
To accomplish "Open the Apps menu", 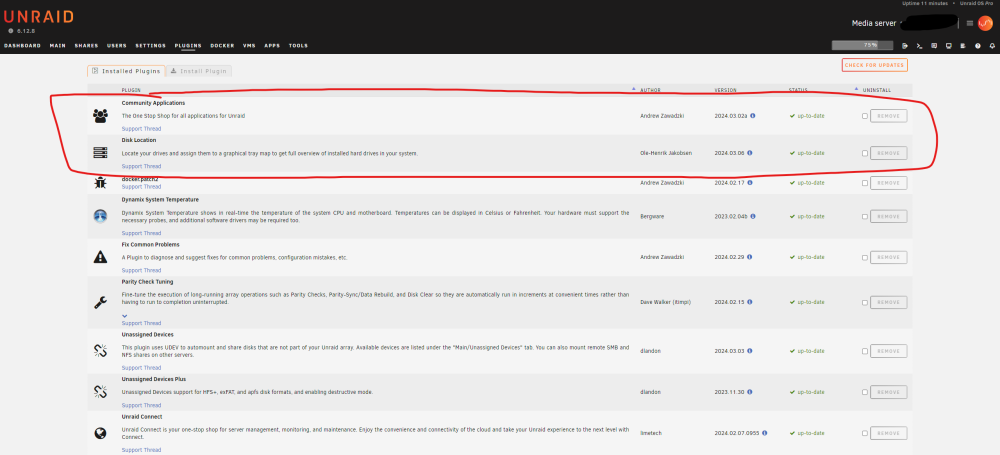I will [x=272, y=46].
